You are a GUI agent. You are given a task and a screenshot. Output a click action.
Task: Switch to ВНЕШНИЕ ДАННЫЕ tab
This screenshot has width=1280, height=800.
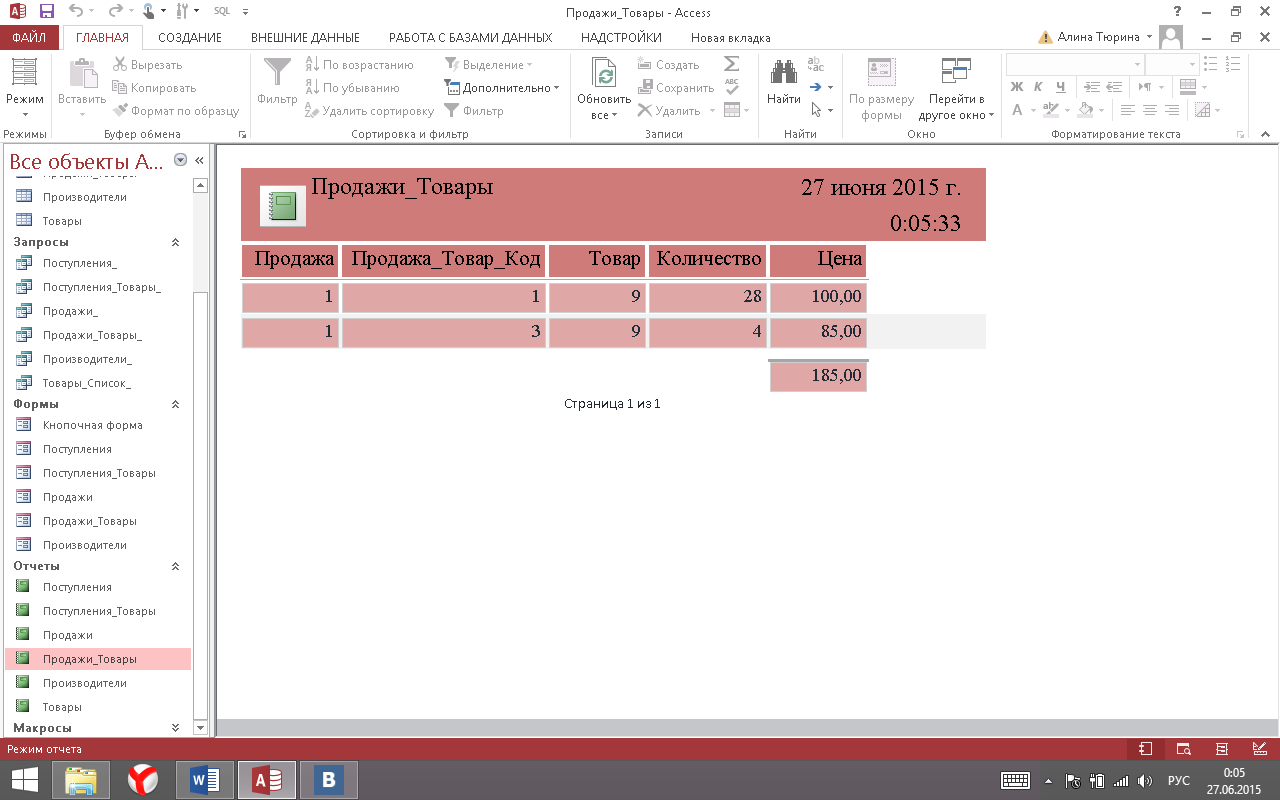pyautogui.click(x=305, y=38)
